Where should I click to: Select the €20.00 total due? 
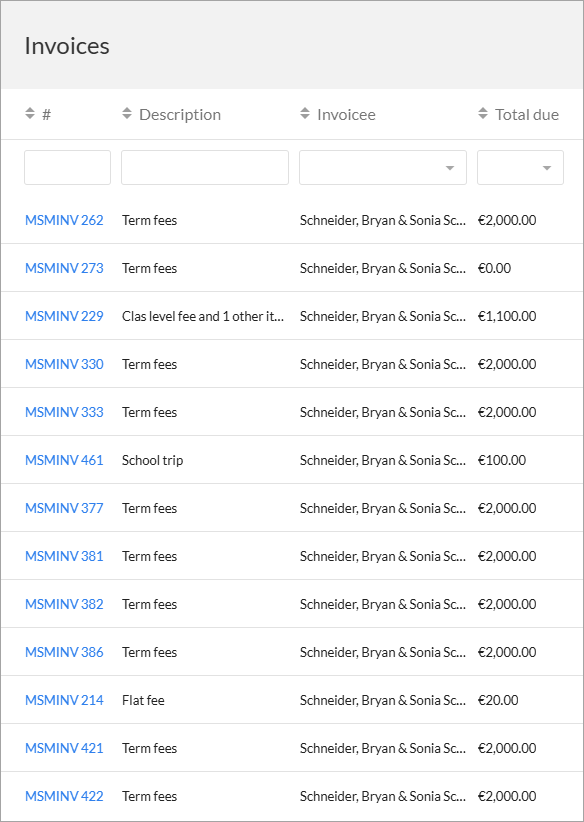(498, 700)
